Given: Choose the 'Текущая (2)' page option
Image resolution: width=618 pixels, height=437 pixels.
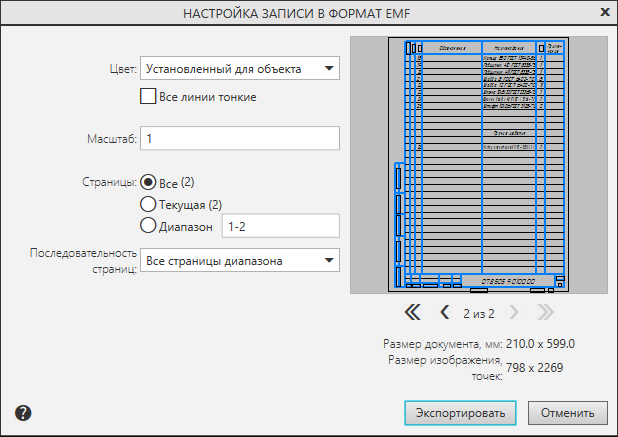Looking at the screenshot, I should (149, 204).
